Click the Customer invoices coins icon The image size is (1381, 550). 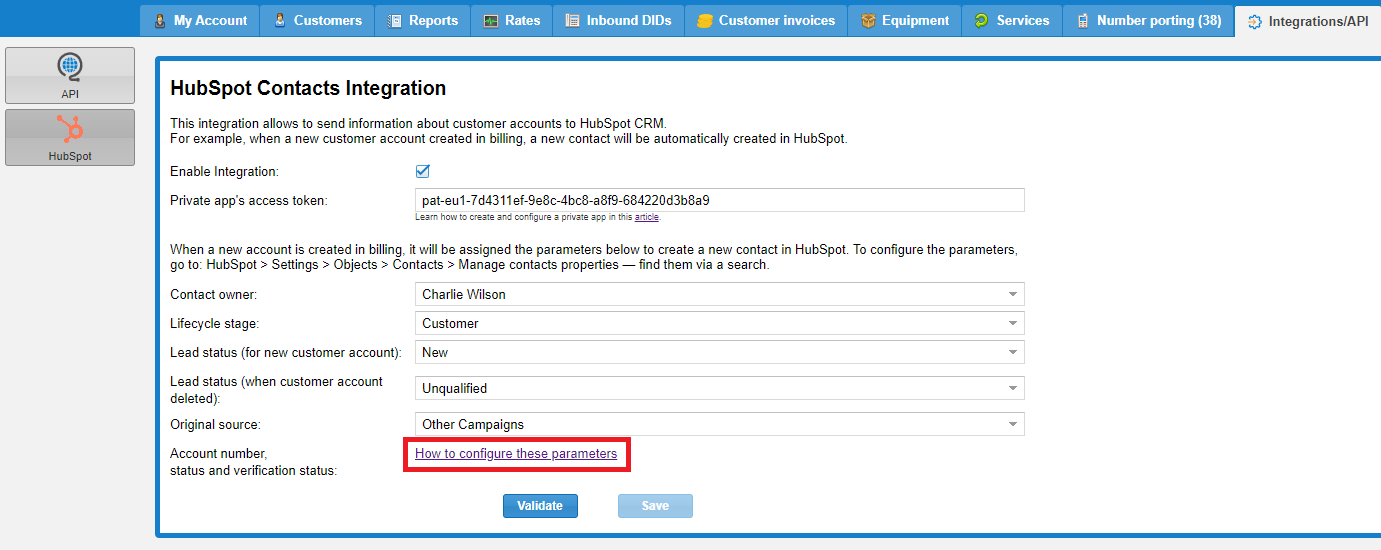point(705,20)
